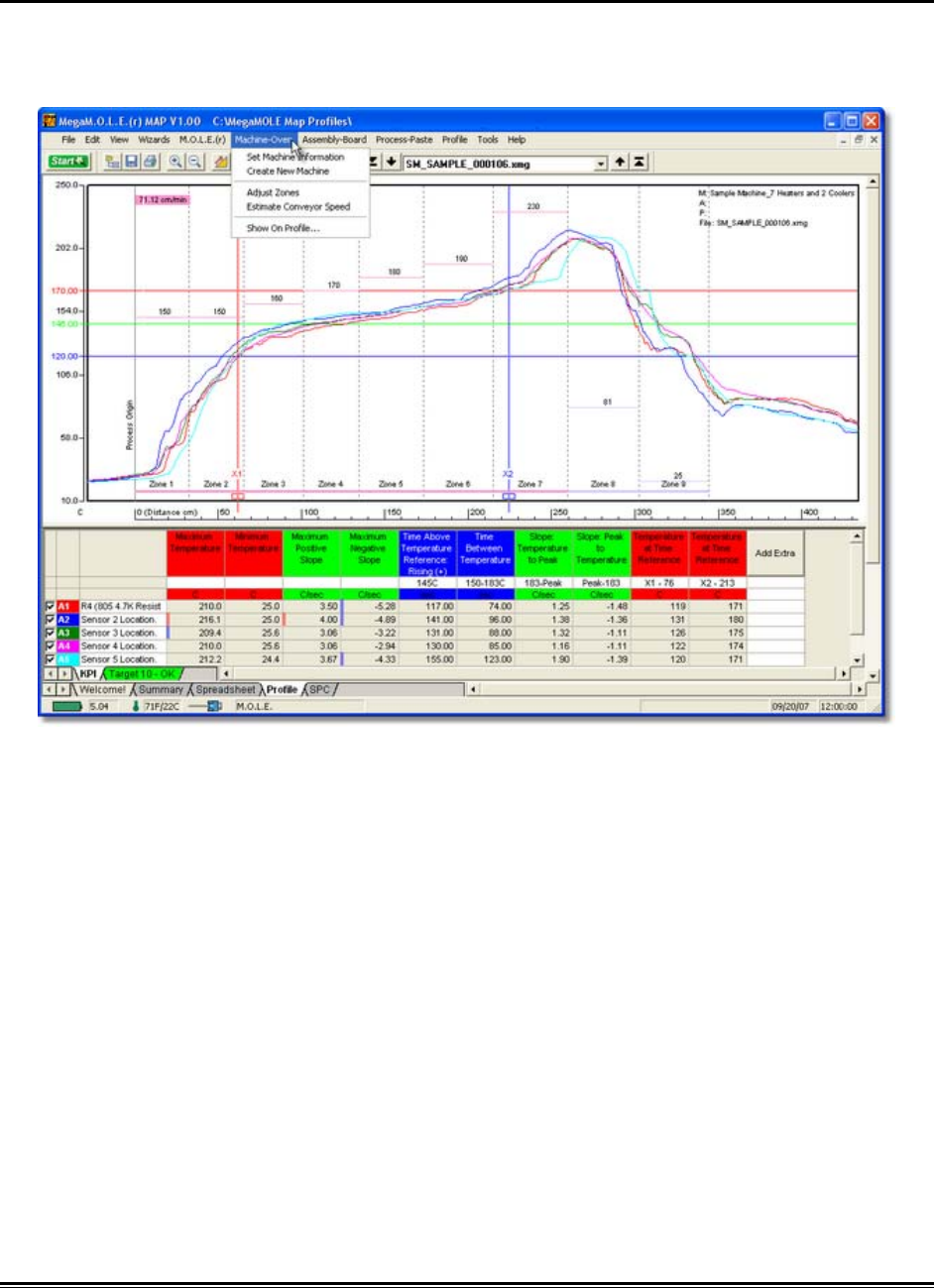Switch to the Spreadsheet tab
The height and width of the screenshot is (1288, 934).
click(225, 689)
